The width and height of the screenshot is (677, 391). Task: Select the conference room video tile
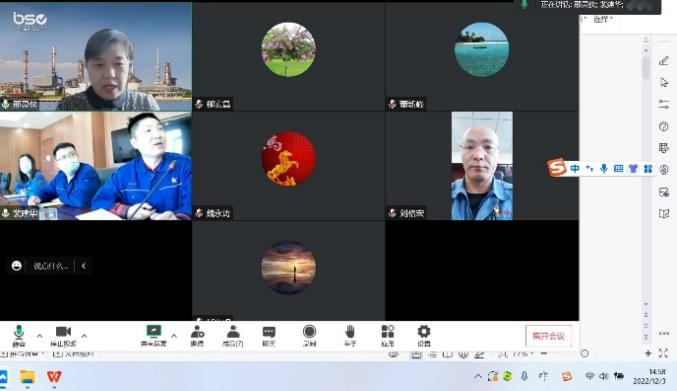tap(96, 166)
